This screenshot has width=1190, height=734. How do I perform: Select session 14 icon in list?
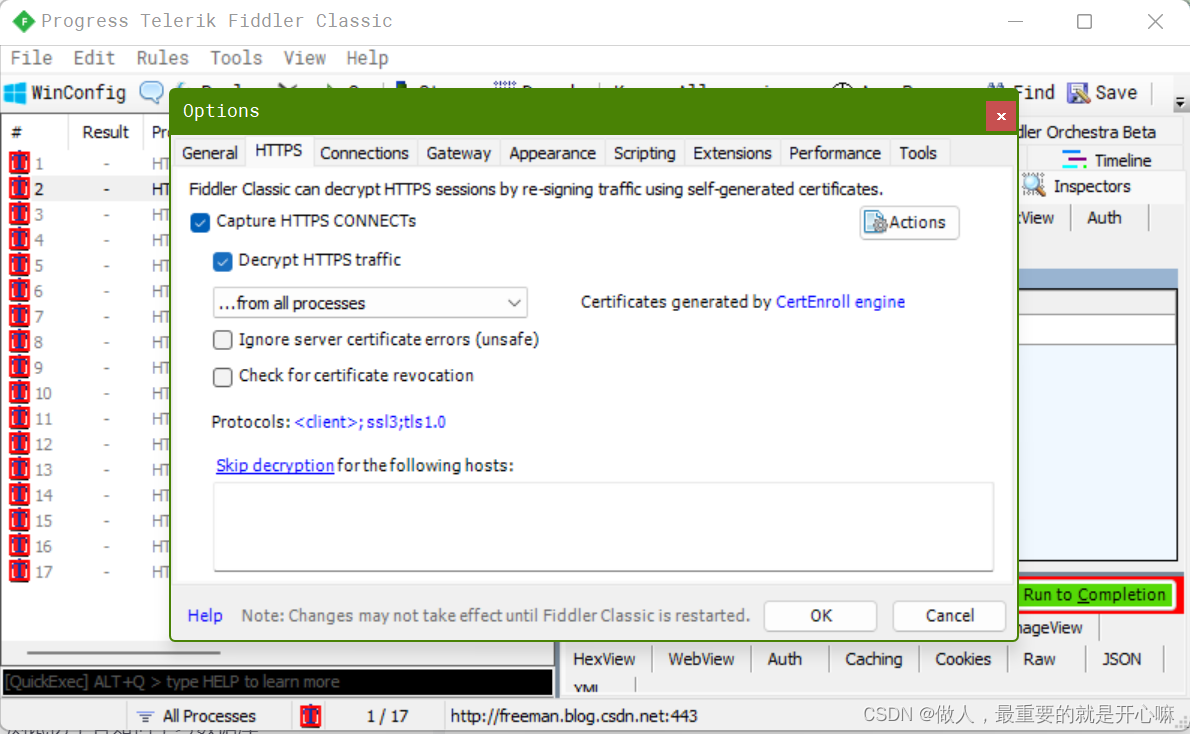(19, 495)
